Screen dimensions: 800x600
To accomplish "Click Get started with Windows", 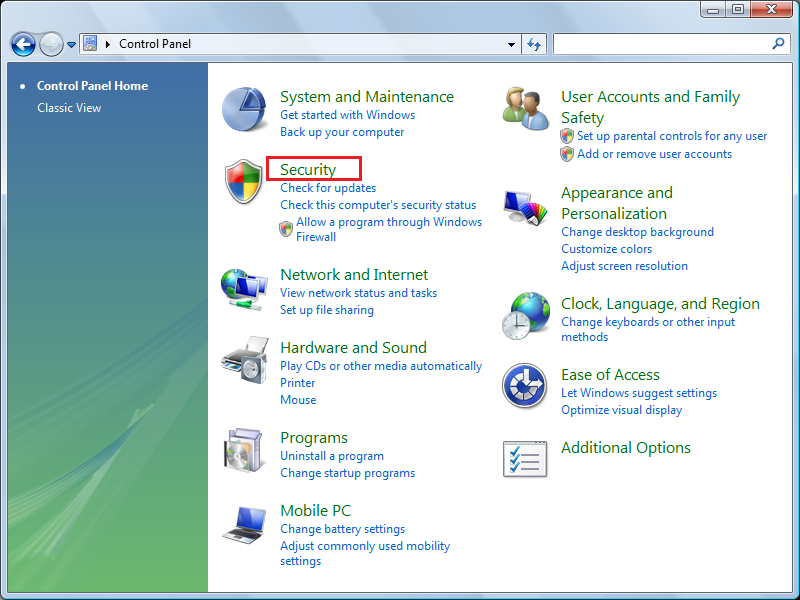I will [347, 115].
